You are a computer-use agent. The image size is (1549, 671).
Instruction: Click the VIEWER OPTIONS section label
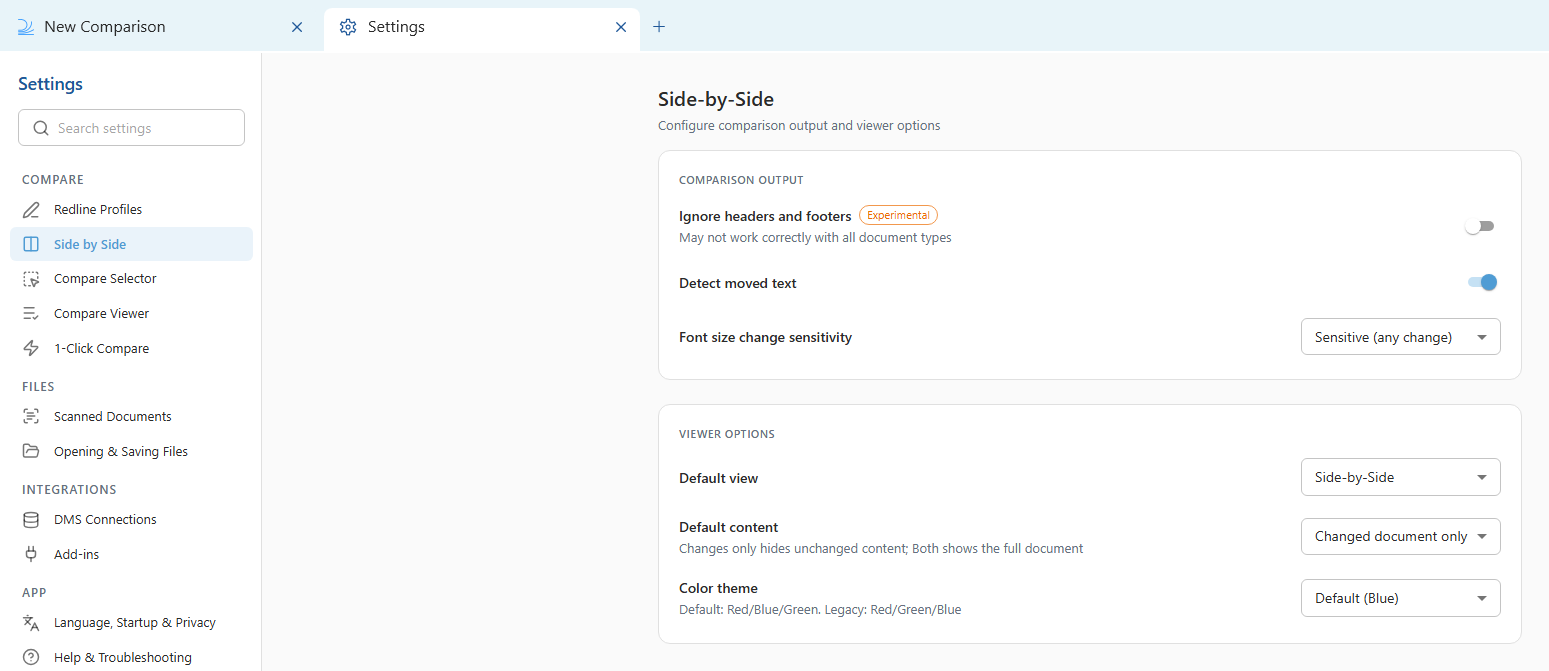(727, 434)
